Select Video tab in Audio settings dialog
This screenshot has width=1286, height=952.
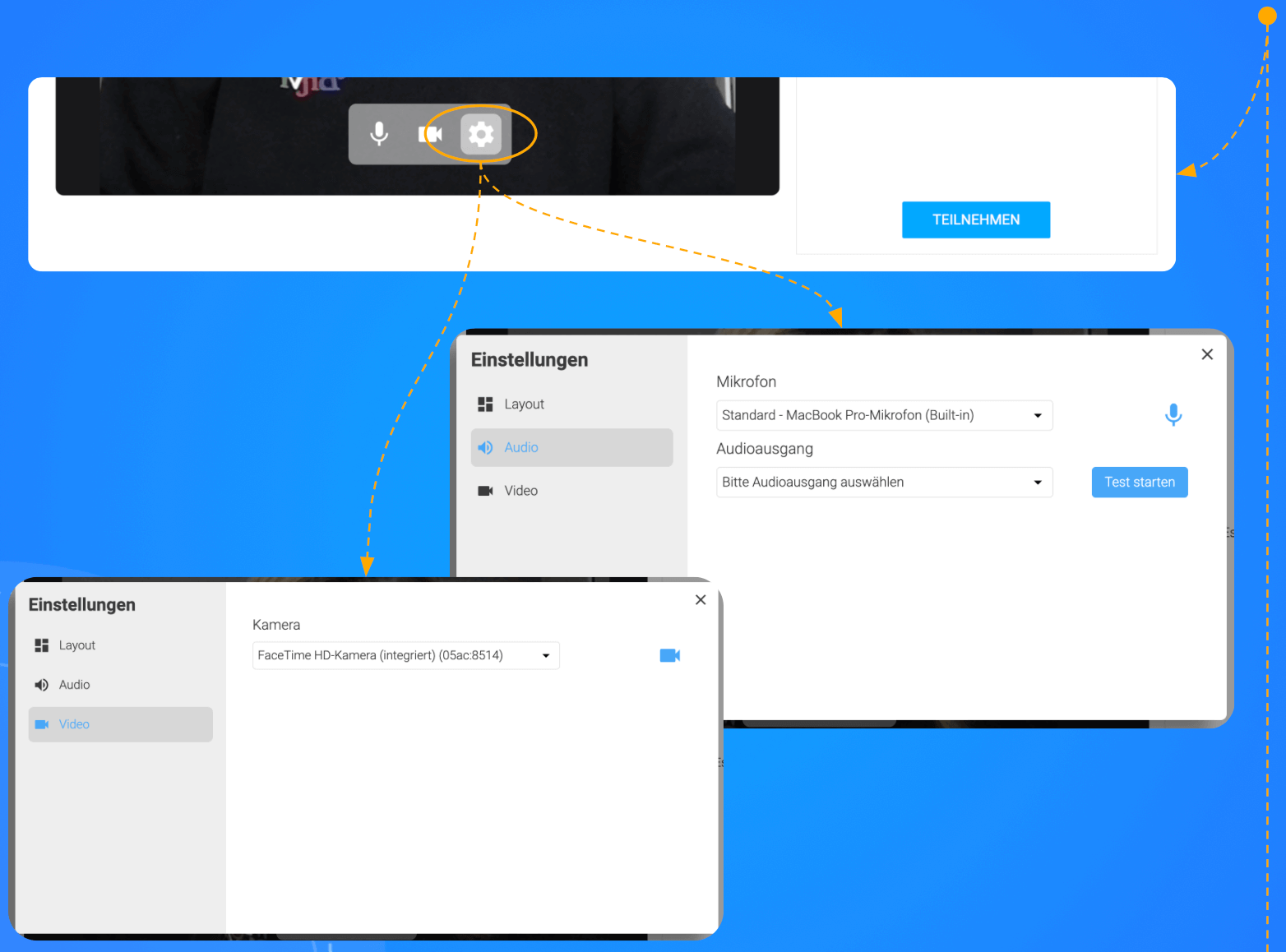571,491
